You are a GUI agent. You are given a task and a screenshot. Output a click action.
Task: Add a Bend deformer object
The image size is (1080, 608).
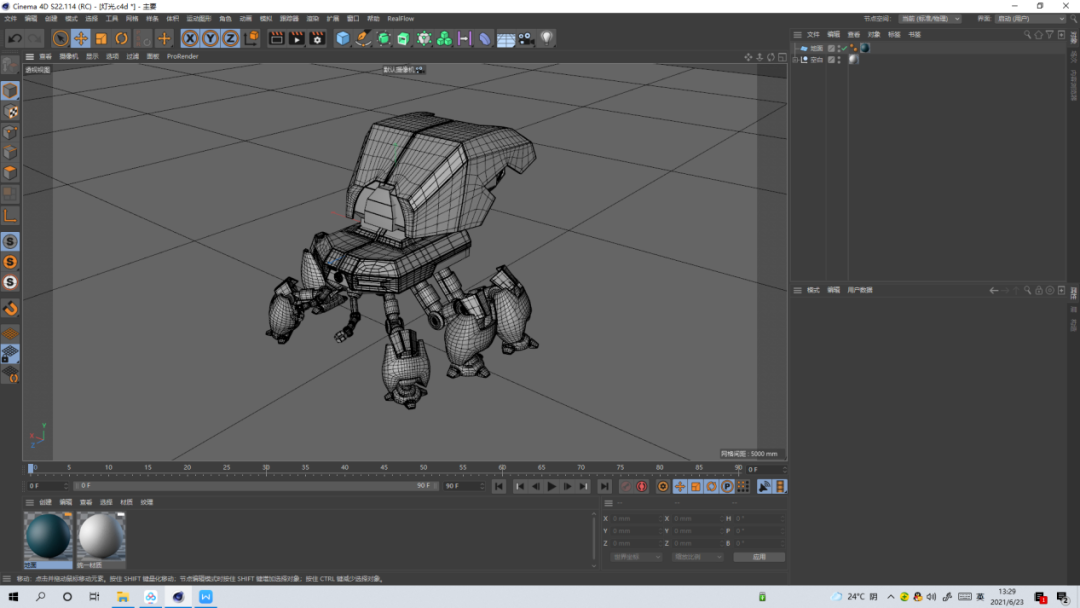(x=485, y=39)
